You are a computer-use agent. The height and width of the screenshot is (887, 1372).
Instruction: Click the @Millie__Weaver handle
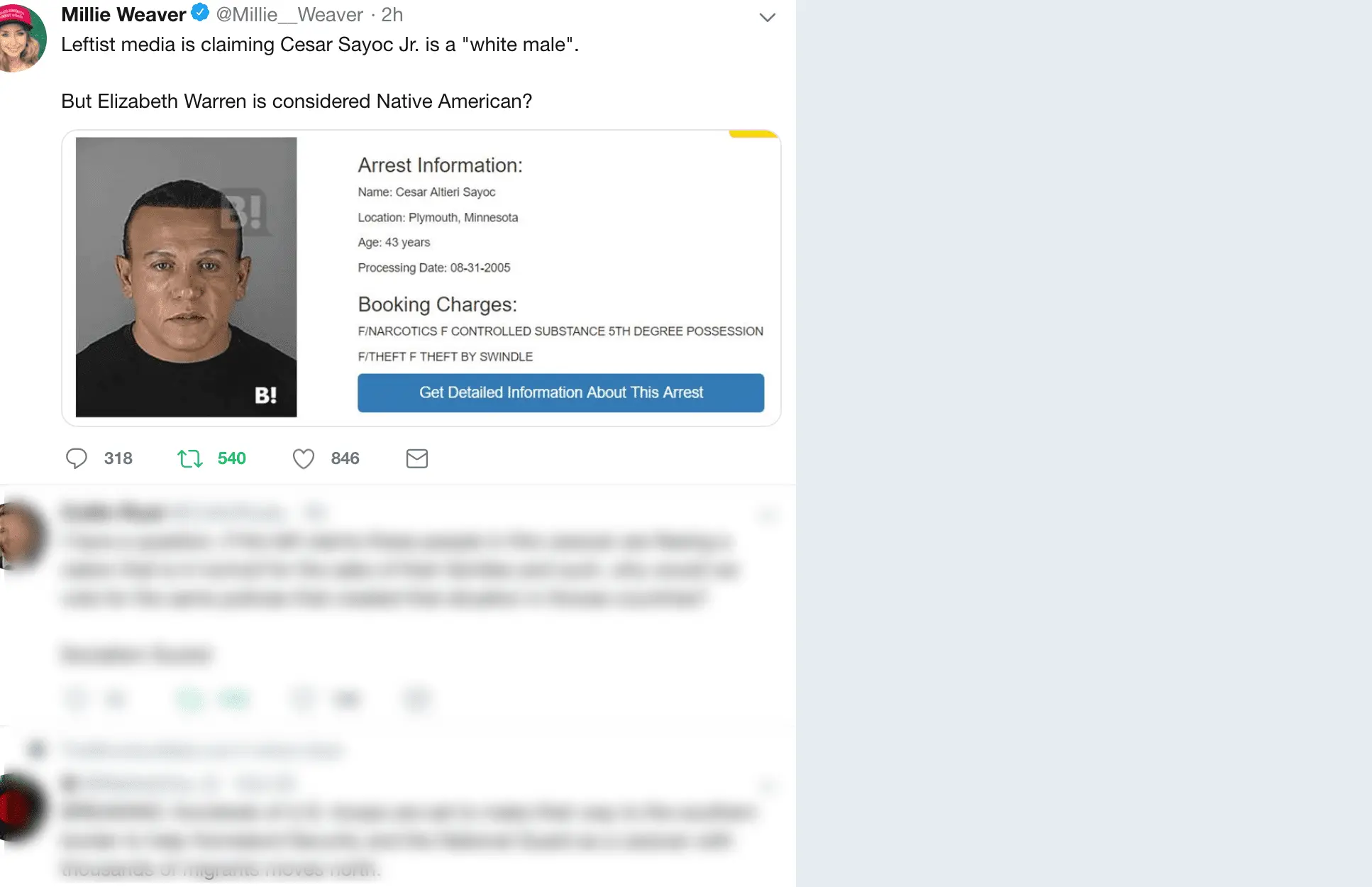pos(289,14)
